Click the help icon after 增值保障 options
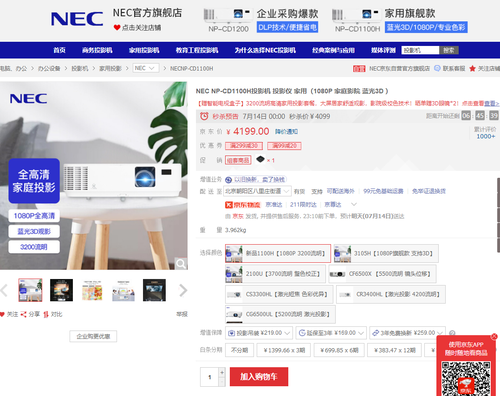 point(452,333)
